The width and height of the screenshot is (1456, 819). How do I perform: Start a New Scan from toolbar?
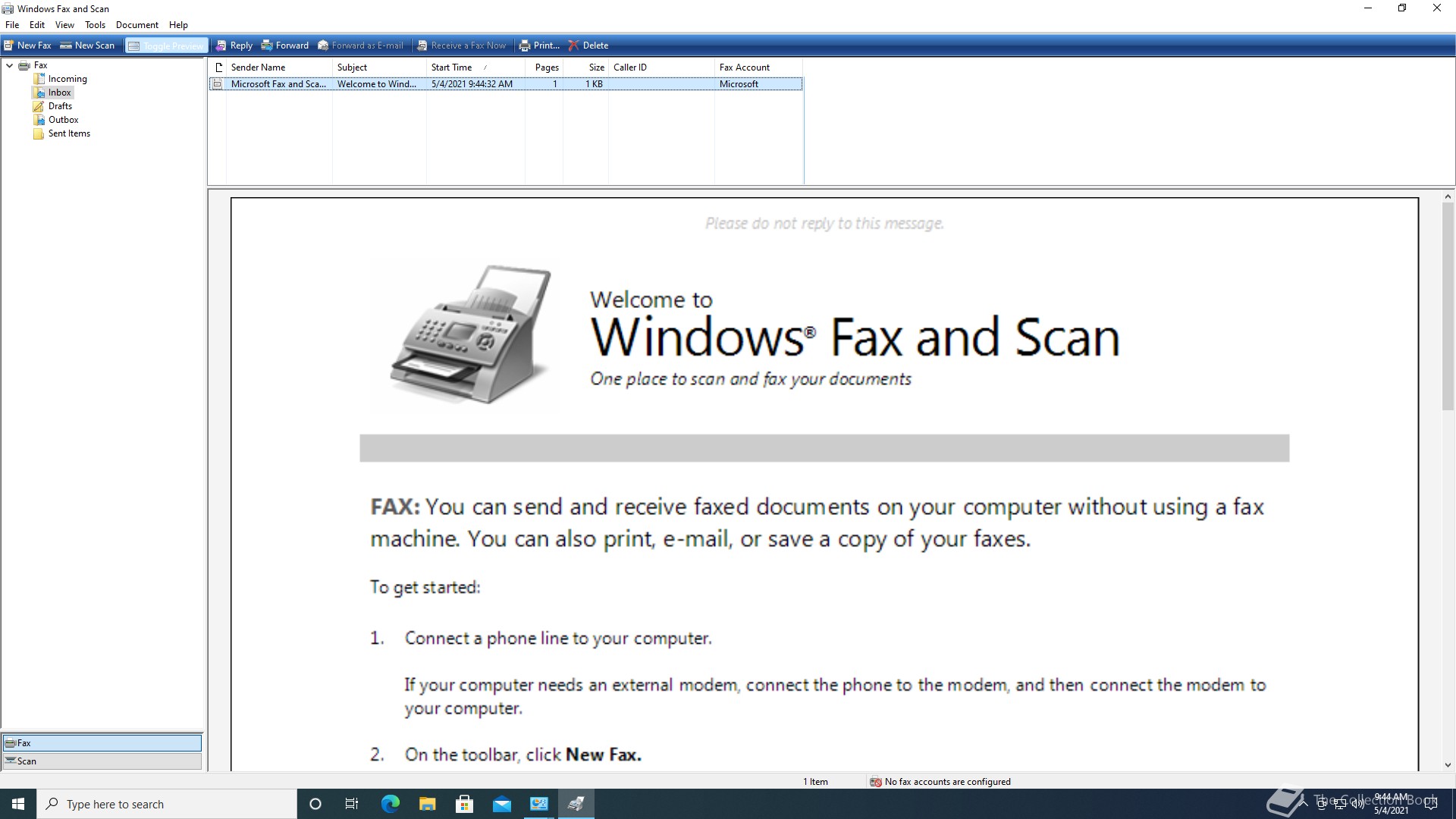[87, 45]
